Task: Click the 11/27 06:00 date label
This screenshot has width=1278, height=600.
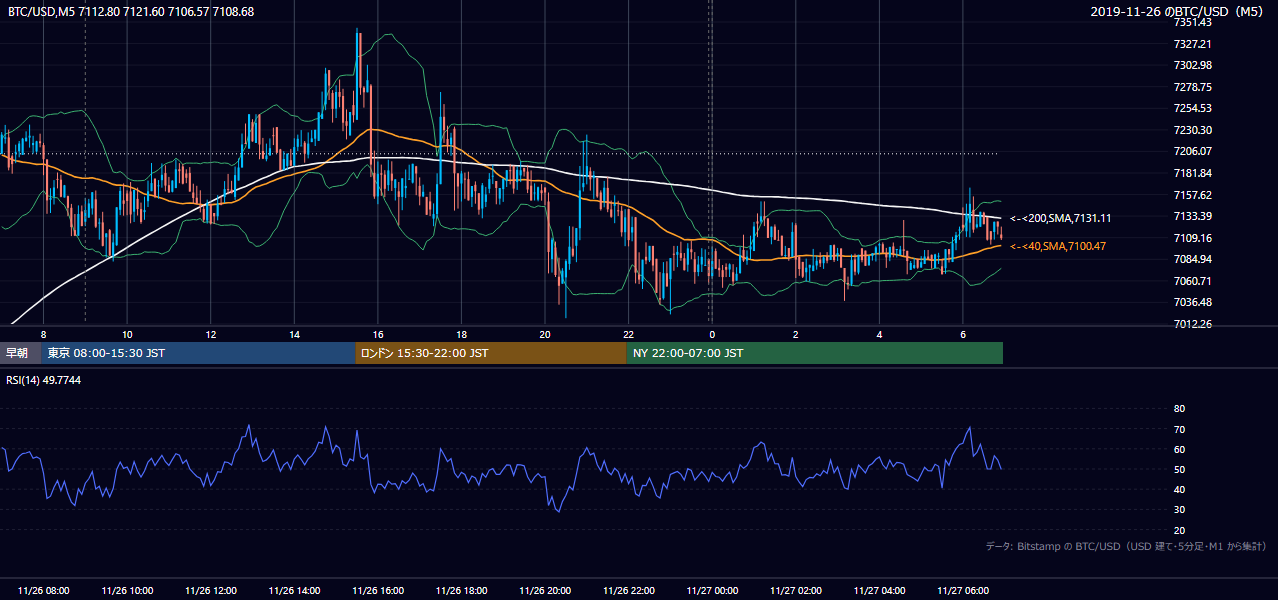Action: click(963, 591)
